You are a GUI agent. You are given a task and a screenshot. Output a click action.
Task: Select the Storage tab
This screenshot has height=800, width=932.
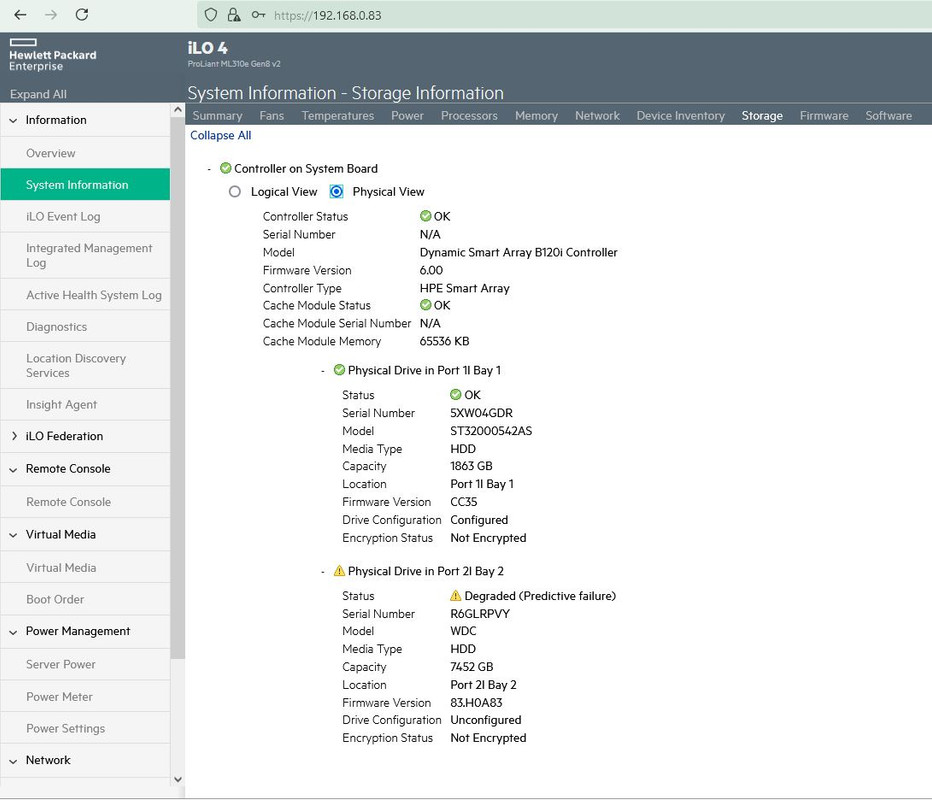click(762, 115)
